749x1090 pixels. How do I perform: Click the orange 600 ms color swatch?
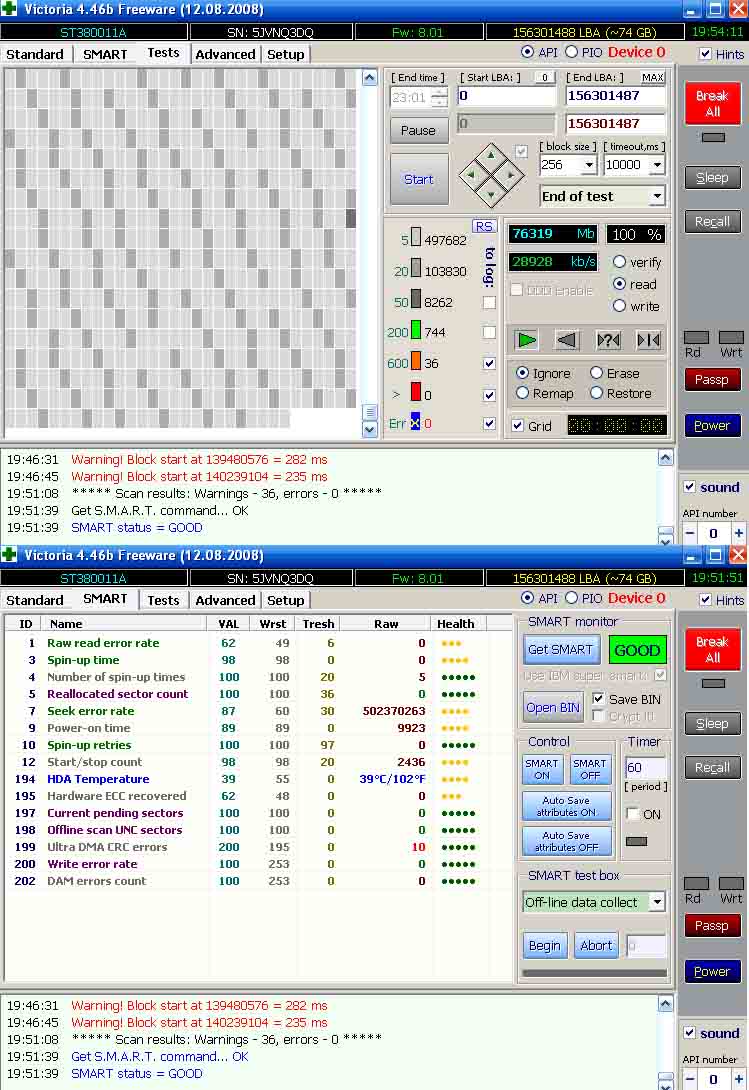(x=416, y=361)
